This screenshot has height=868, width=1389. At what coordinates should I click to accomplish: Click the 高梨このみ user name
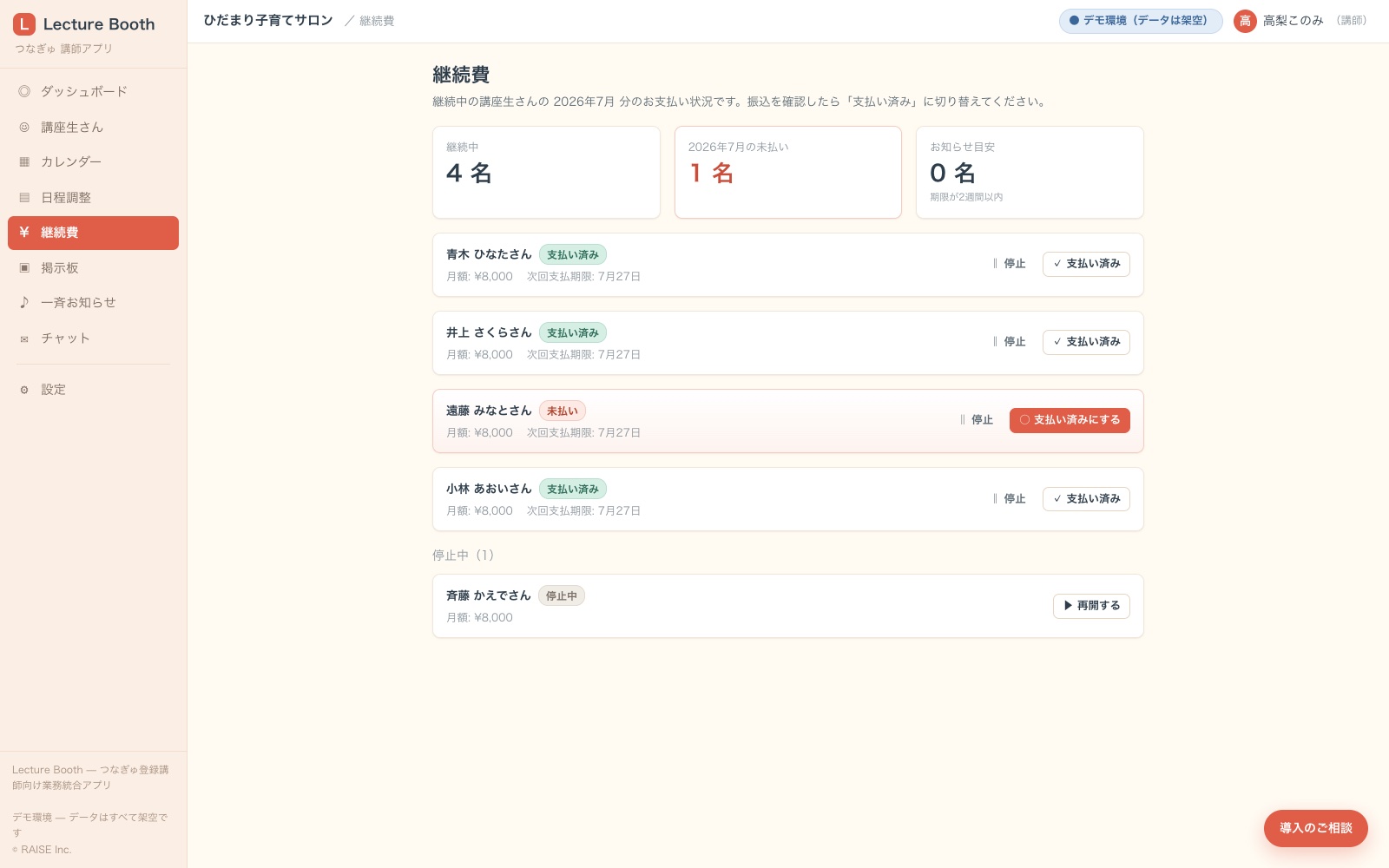pos(1293,21)
